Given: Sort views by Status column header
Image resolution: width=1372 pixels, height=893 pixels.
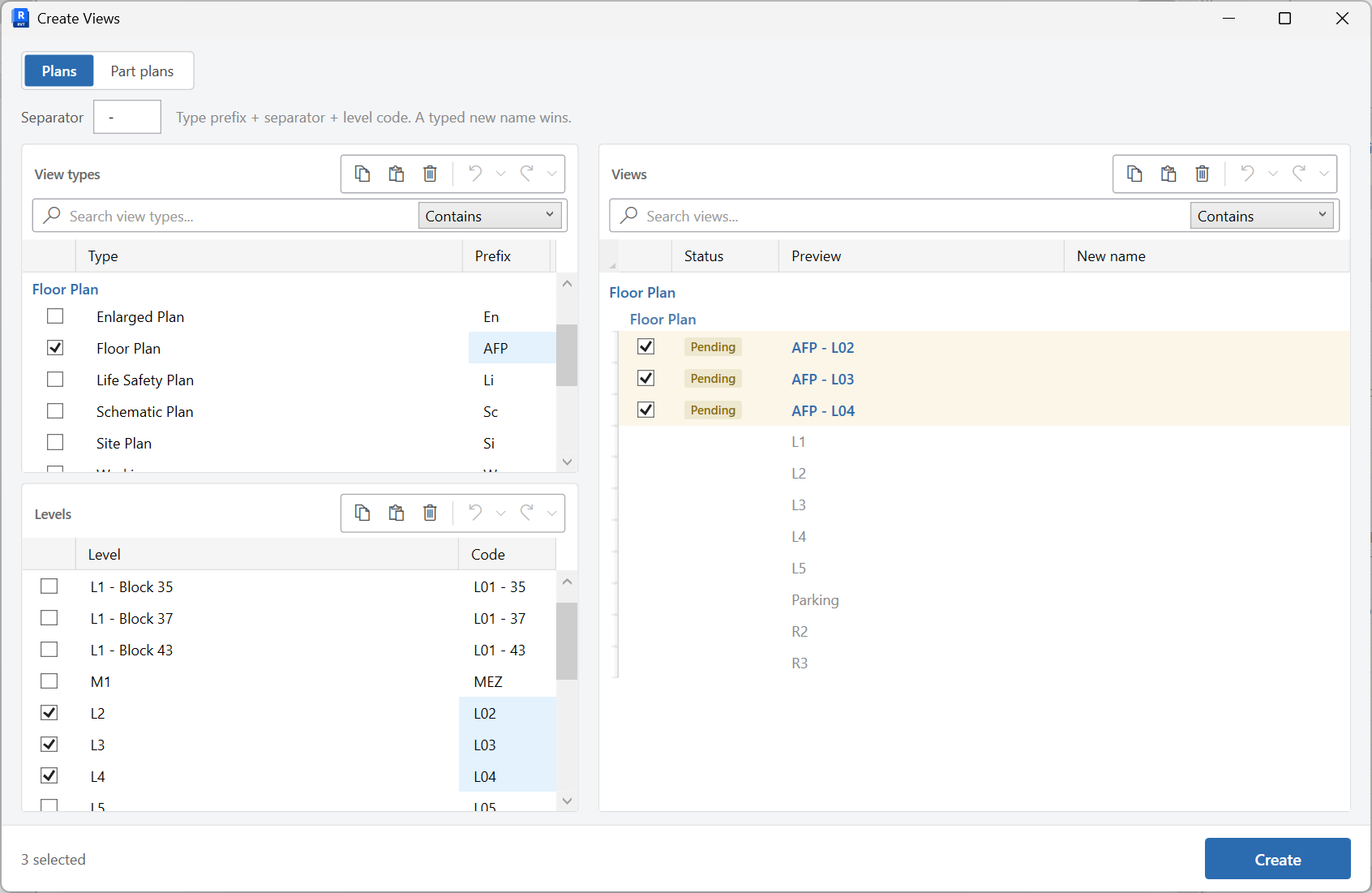Looking at the screenshot, I should [726, 256].
